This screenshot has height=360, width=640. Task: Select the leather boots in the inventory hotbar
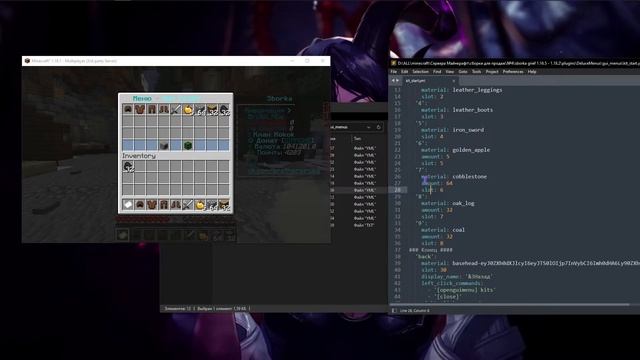point(176,204)
